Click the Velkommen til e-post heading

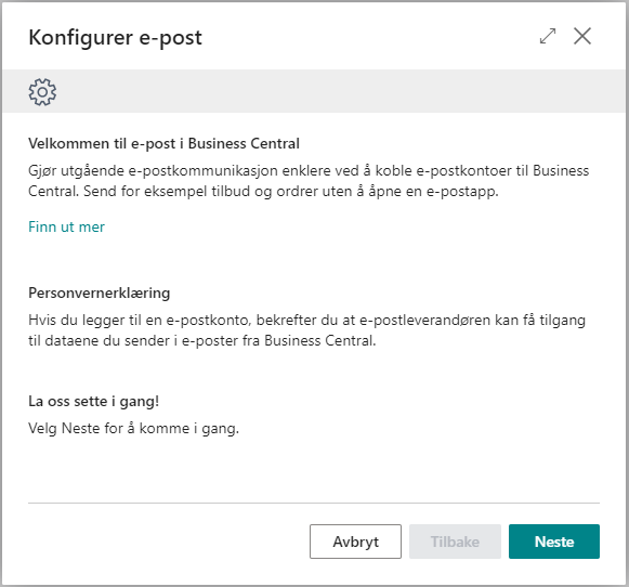(164, 143)
